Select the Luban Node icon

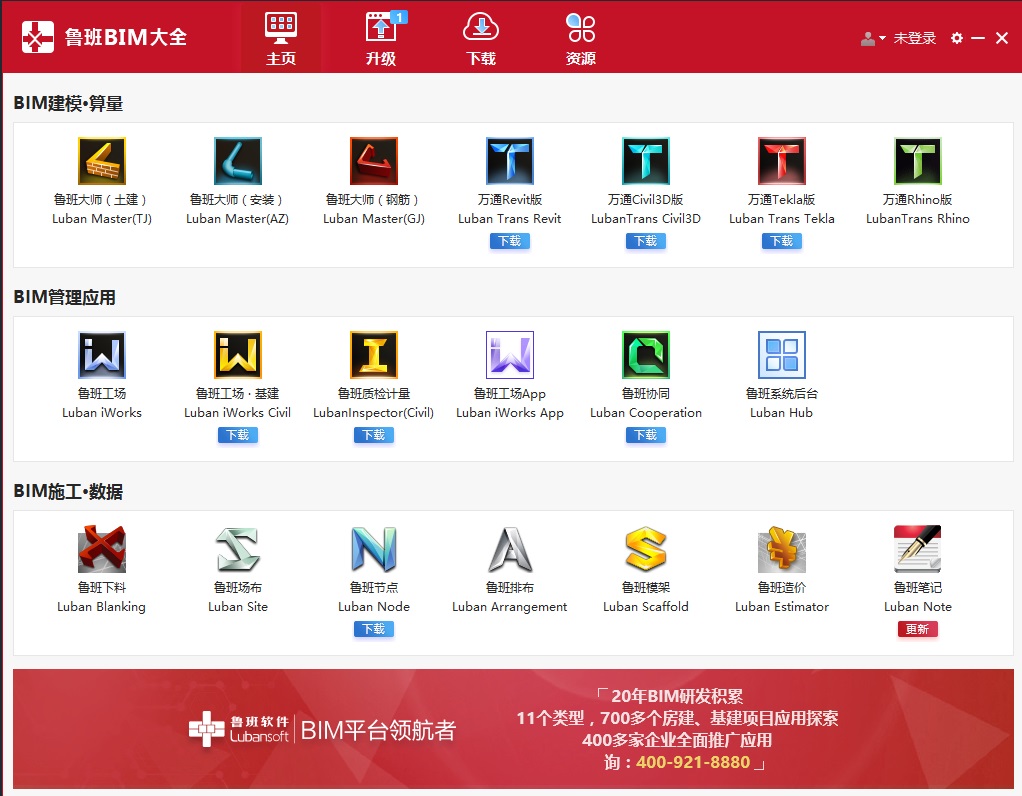pyautogui.click(x=373, y=549)
